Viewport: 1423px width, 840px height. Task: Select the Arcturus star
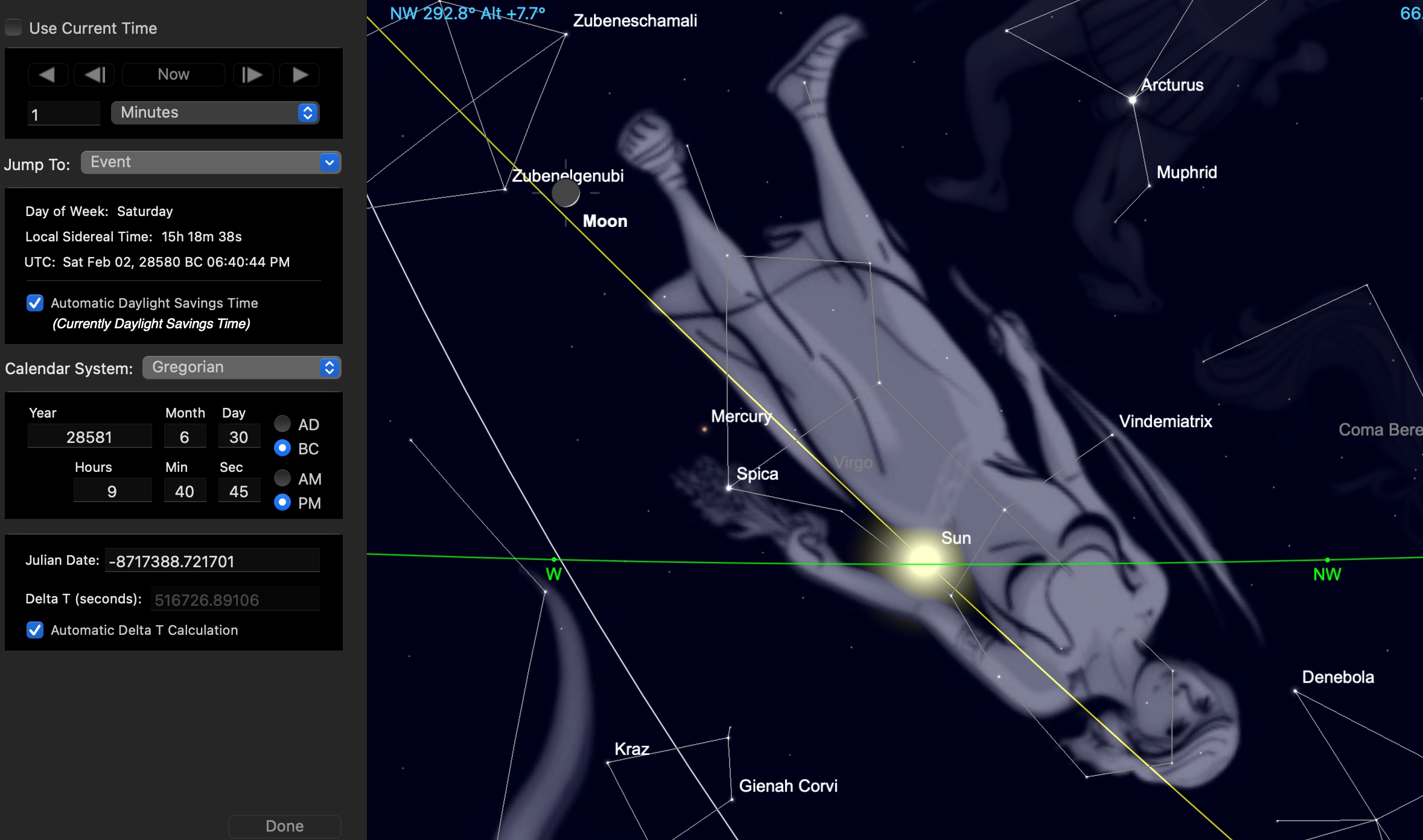click(x=1133, y=100)
